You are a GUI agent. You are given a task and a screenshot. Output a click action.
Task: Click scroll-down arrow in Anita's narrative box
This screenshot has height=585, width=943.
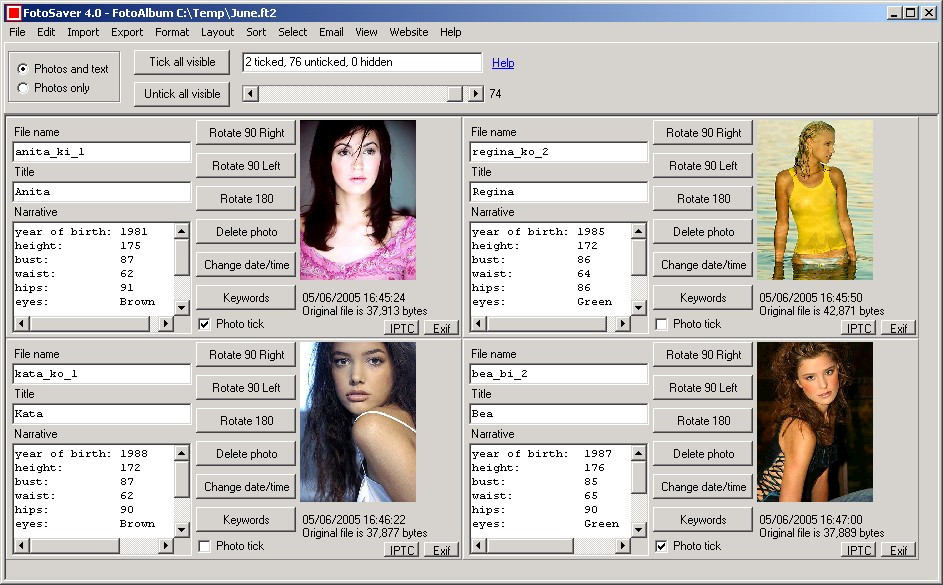click(182, 308)
